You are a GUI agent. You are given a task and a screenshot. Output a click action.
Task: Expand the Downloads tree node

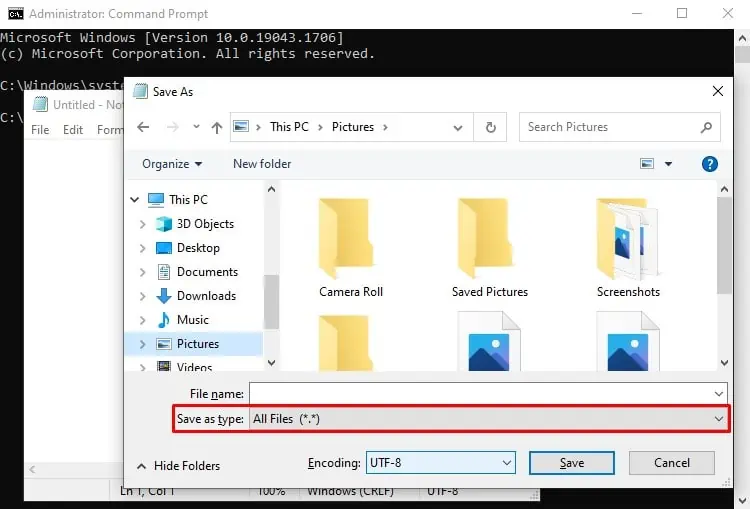pyautogui.click(x=142, y=296)
